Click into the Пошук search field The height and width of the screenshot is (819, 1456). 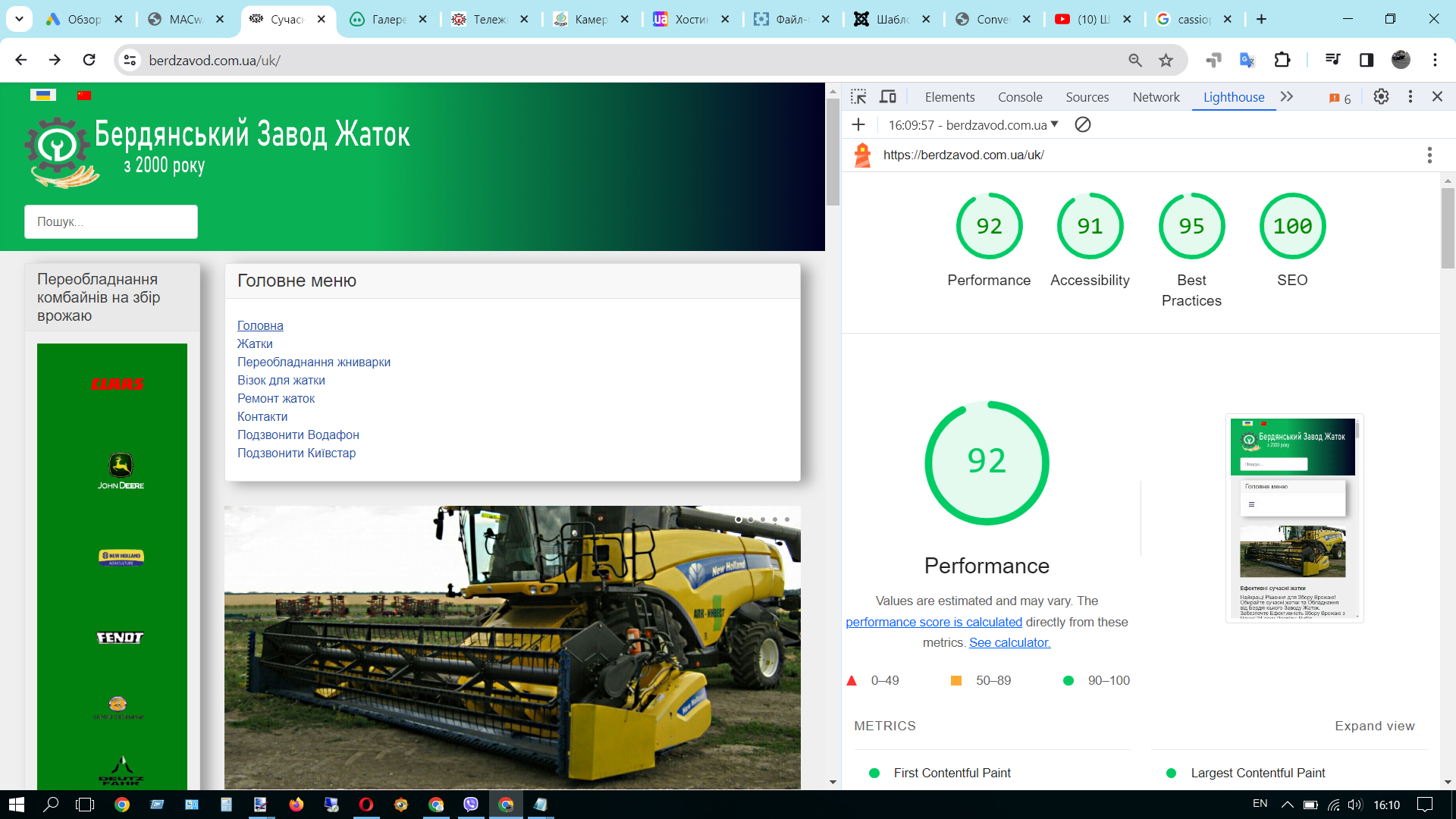coord(111,221)
